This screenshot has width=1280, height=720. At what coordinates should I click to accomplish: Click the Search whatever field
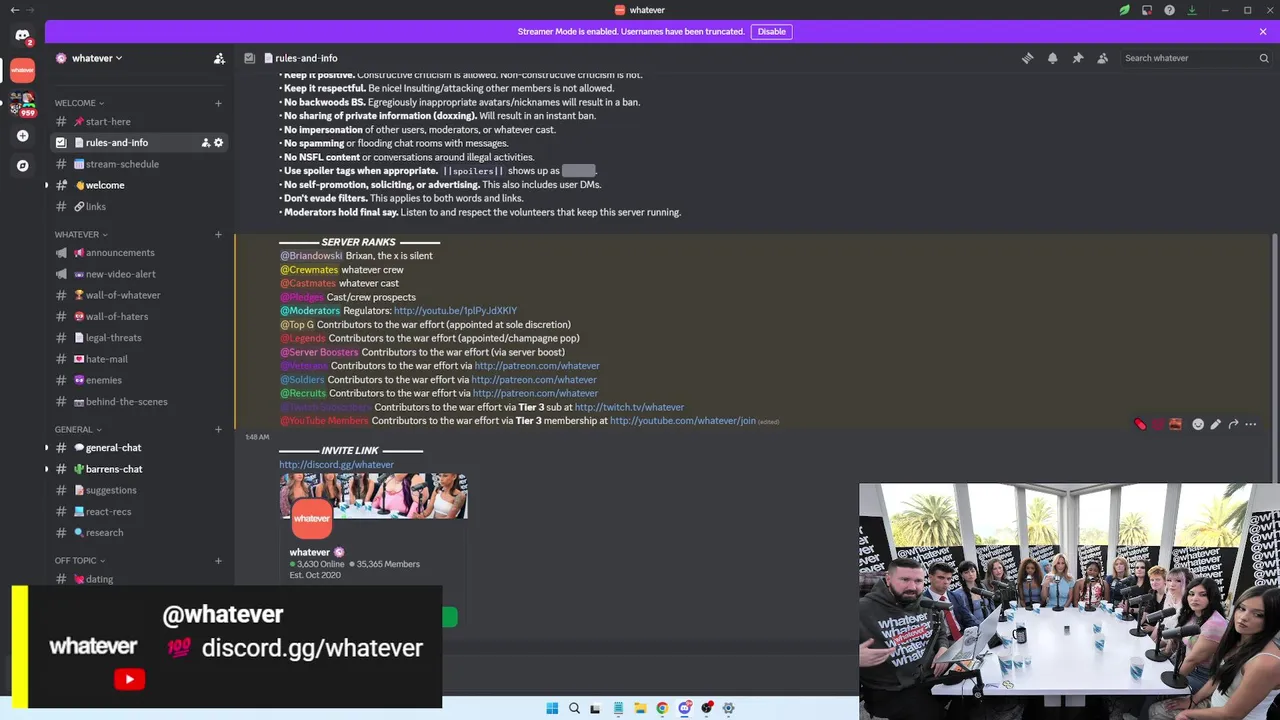[x=1196, y=58]
